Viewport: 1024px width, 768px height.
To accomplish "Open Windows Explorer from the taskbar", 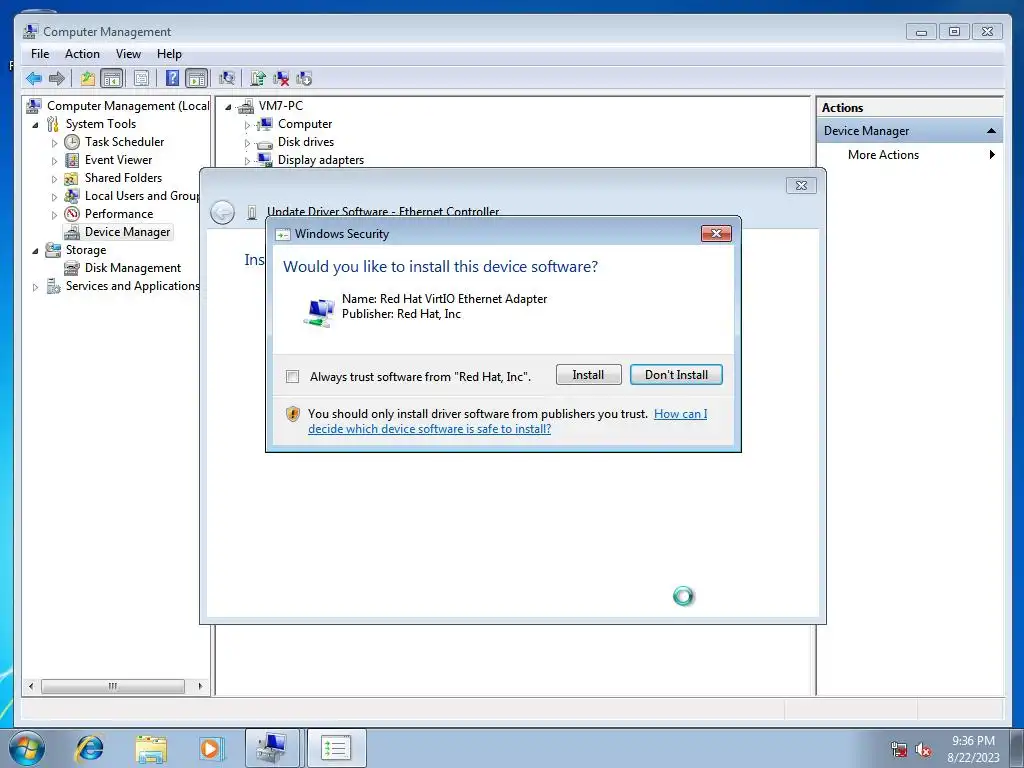I will [151, 748].
